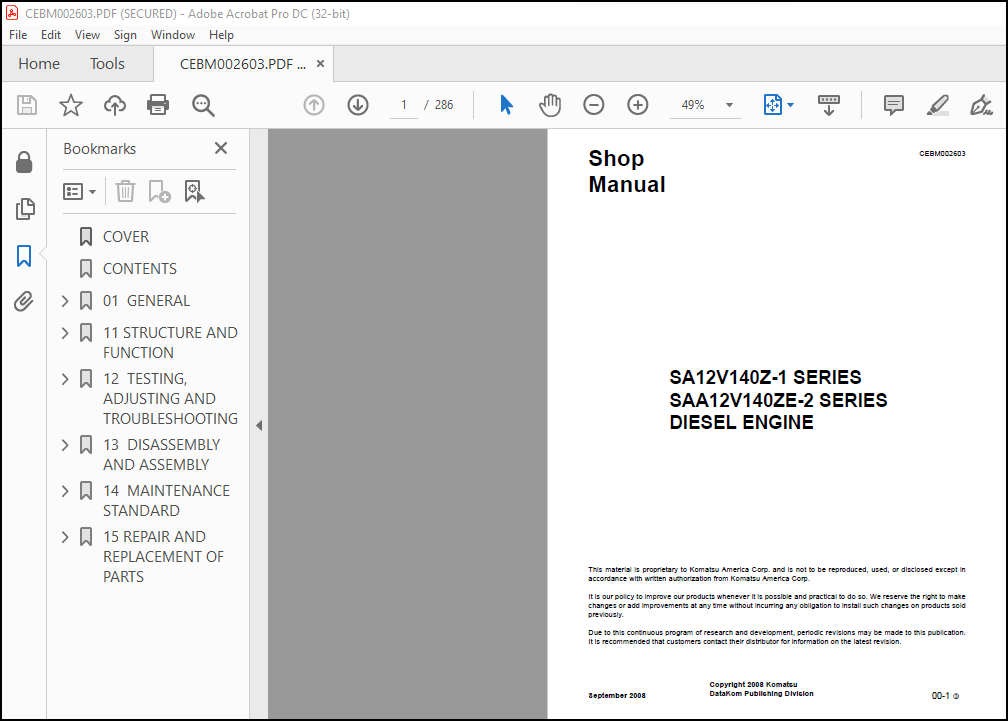1008x721 pixels.
Task: Toggle the Bookmarks panel icon
Action: click(x=24, y=256)
